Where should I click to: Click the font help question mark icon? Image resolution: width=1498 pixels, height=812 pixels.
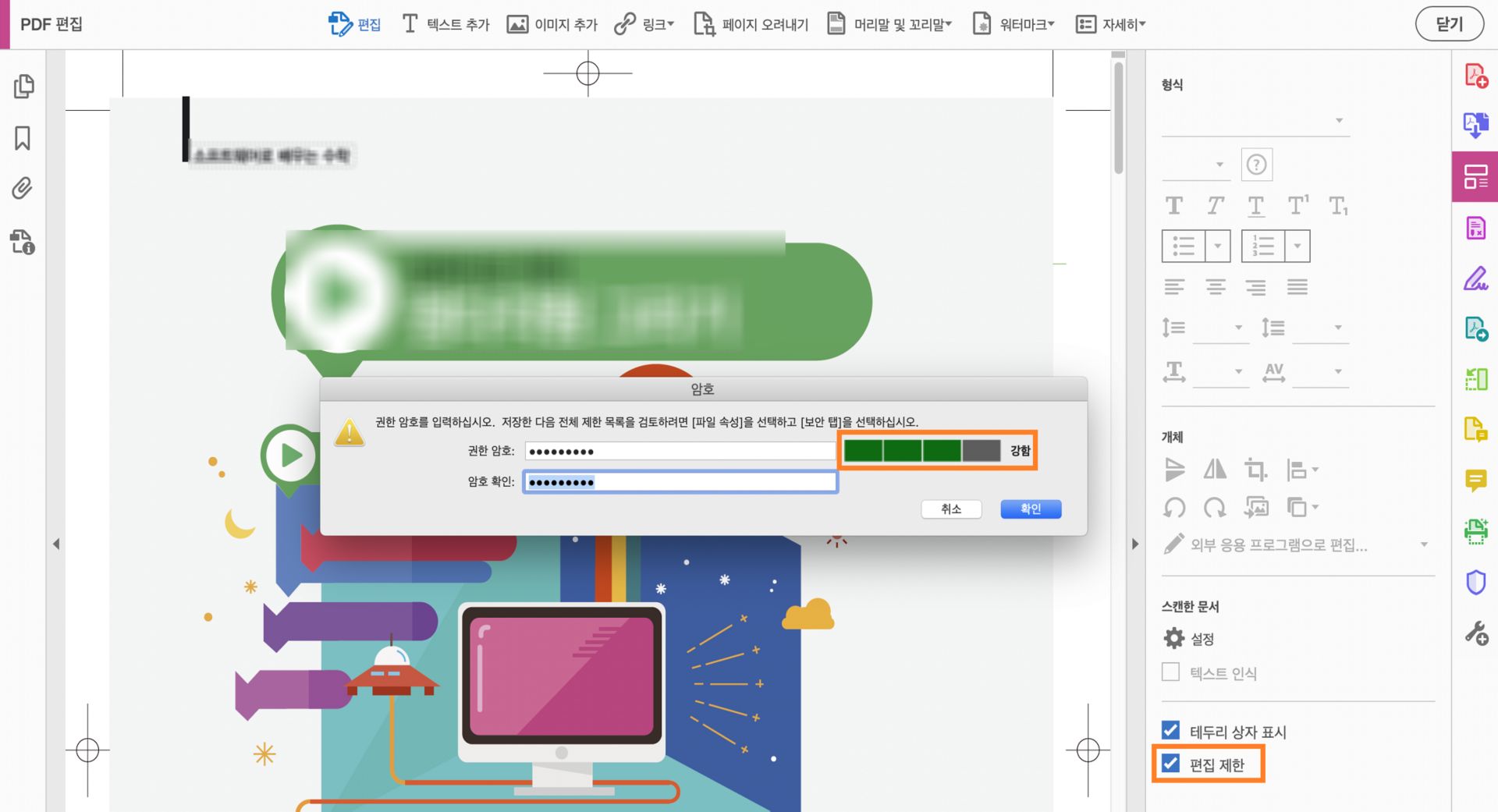pos(1256,165)
